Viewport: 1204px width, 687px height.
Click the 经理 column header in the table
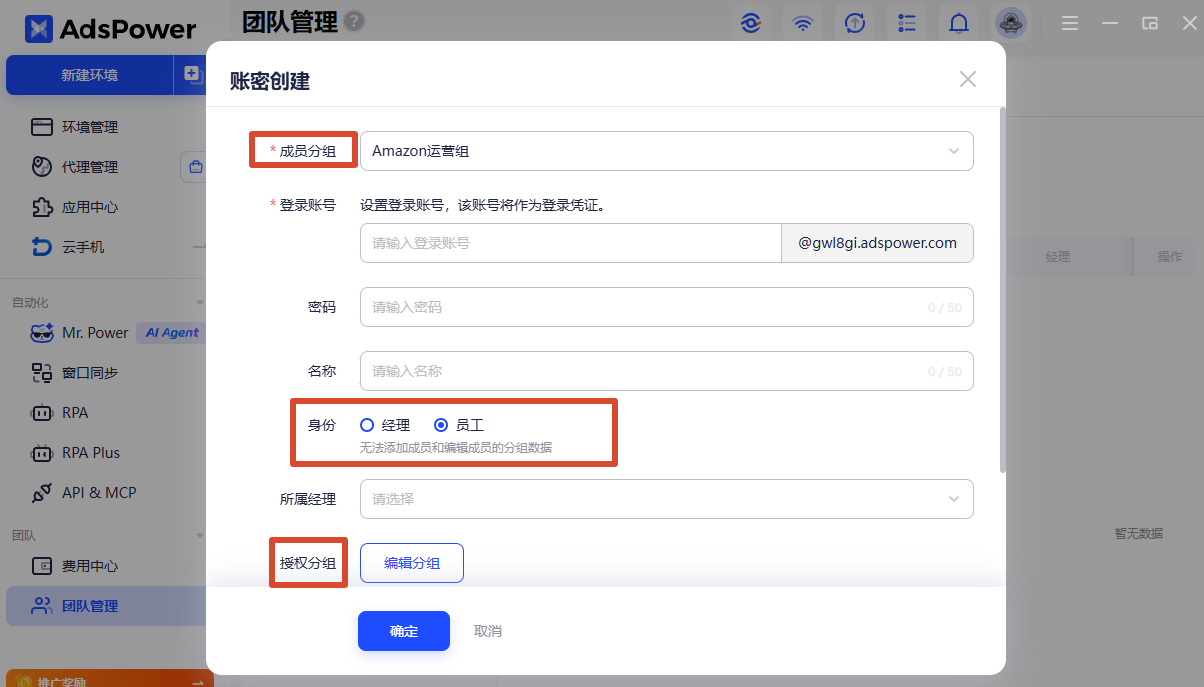(1057, 257)
